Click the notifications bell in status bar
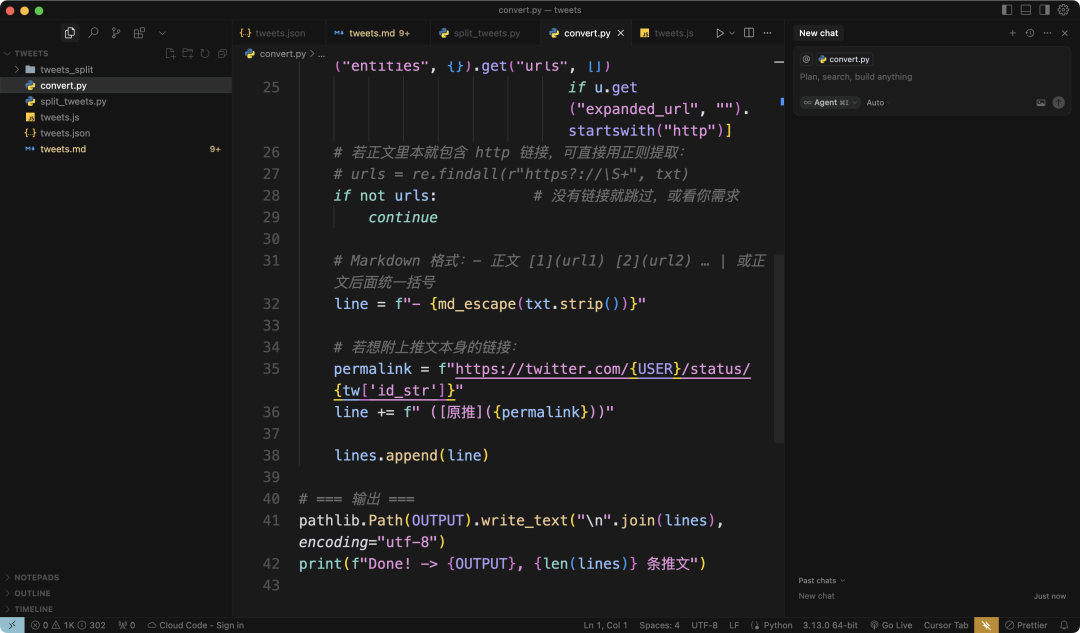The width and height of the screenshot is (1080, 633). tap(1064, 625)
